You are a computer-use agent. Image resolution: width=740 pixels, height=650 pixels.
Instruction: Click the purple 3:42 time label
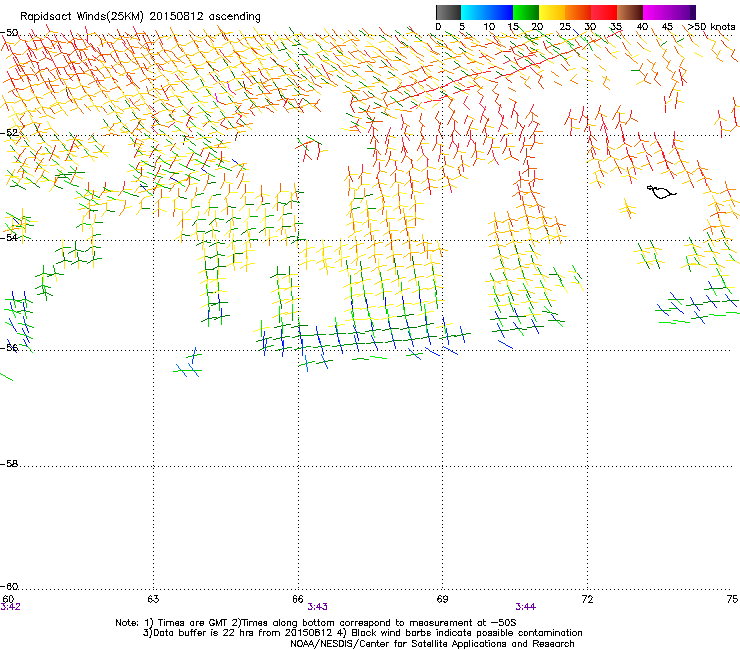click(x=10, y=607)
